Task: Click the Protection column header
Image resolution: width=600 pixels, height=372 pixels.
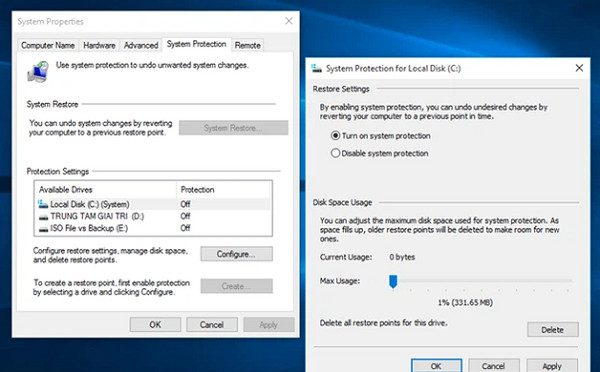Action: [x=224, y=189]
